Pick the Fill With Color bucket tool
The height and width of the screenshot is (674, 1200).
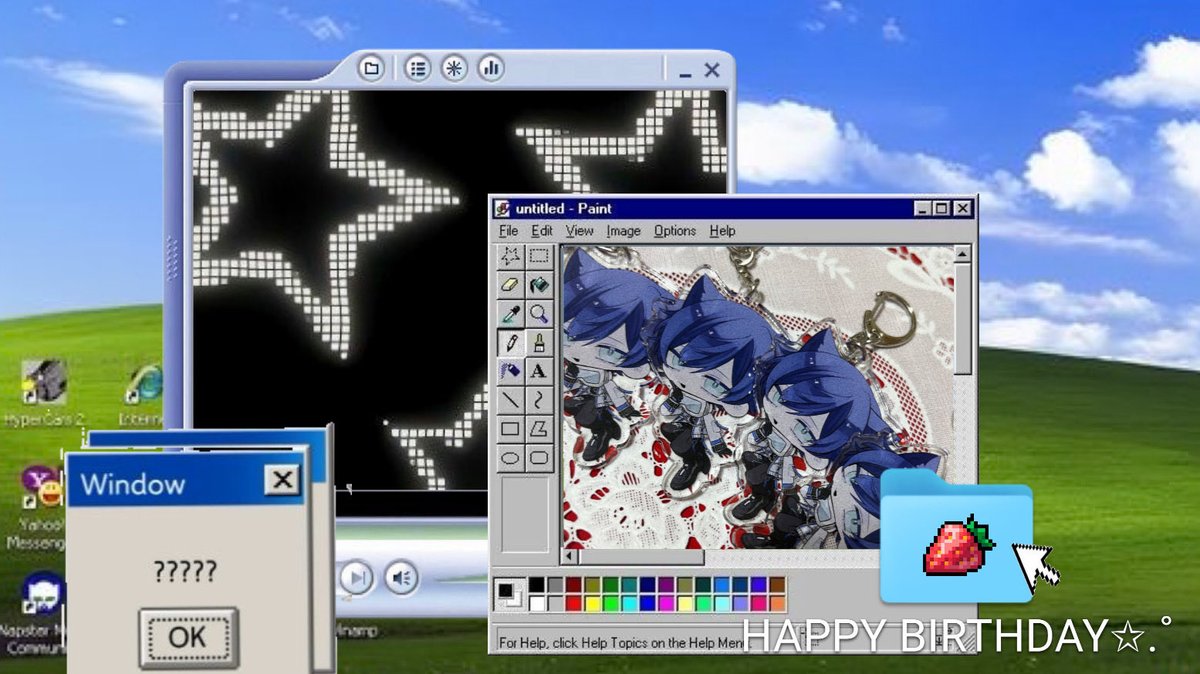(539, 286)
